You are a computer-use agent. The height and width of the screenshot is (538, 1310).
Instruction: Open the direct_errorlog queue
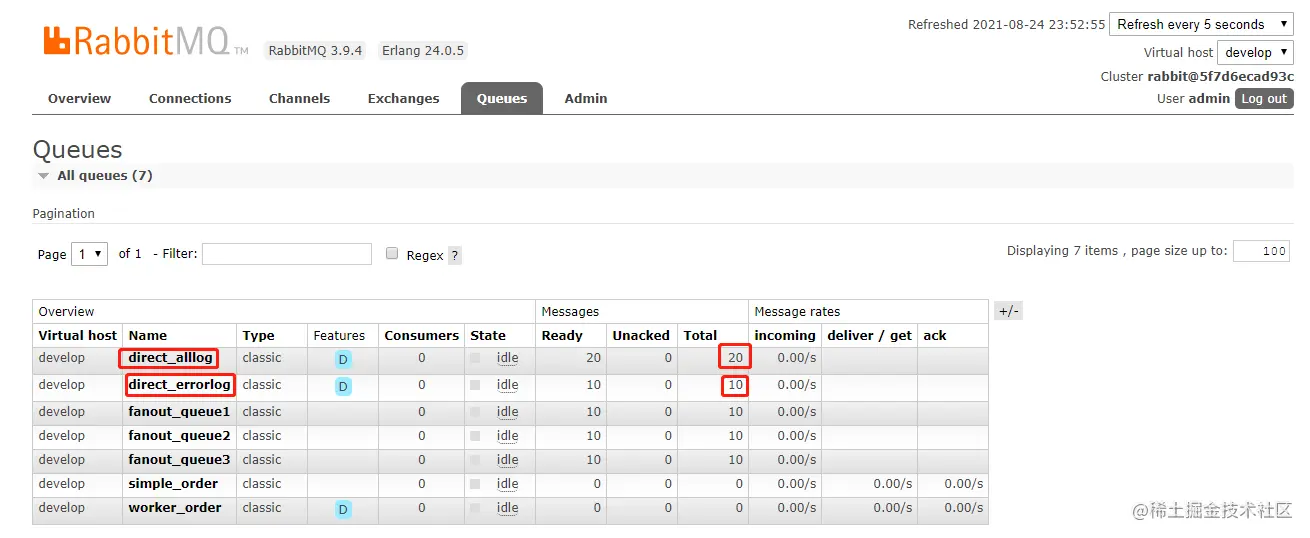coord(179,385)
